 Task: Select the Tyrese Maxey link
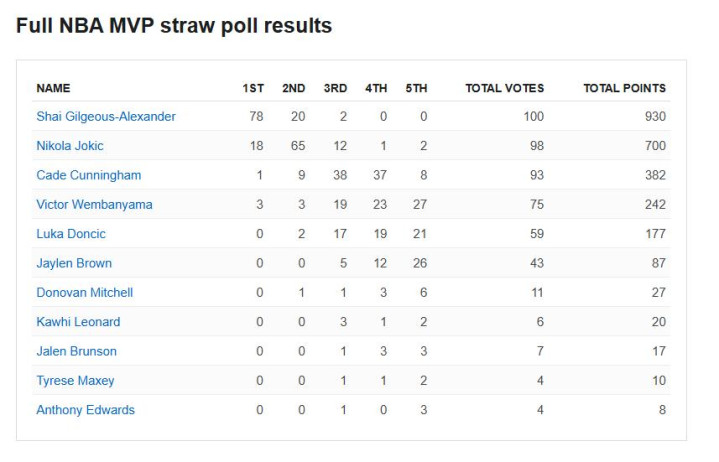click(x=75, y=381)
